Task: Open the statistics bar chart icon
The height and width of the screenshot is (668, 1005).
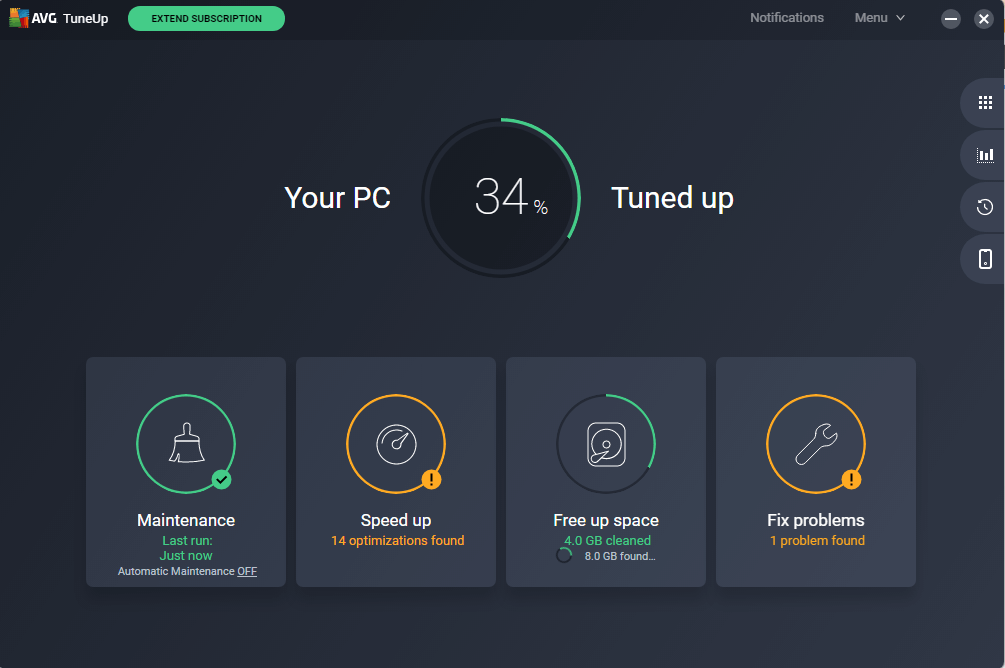Action: [985, 155]
